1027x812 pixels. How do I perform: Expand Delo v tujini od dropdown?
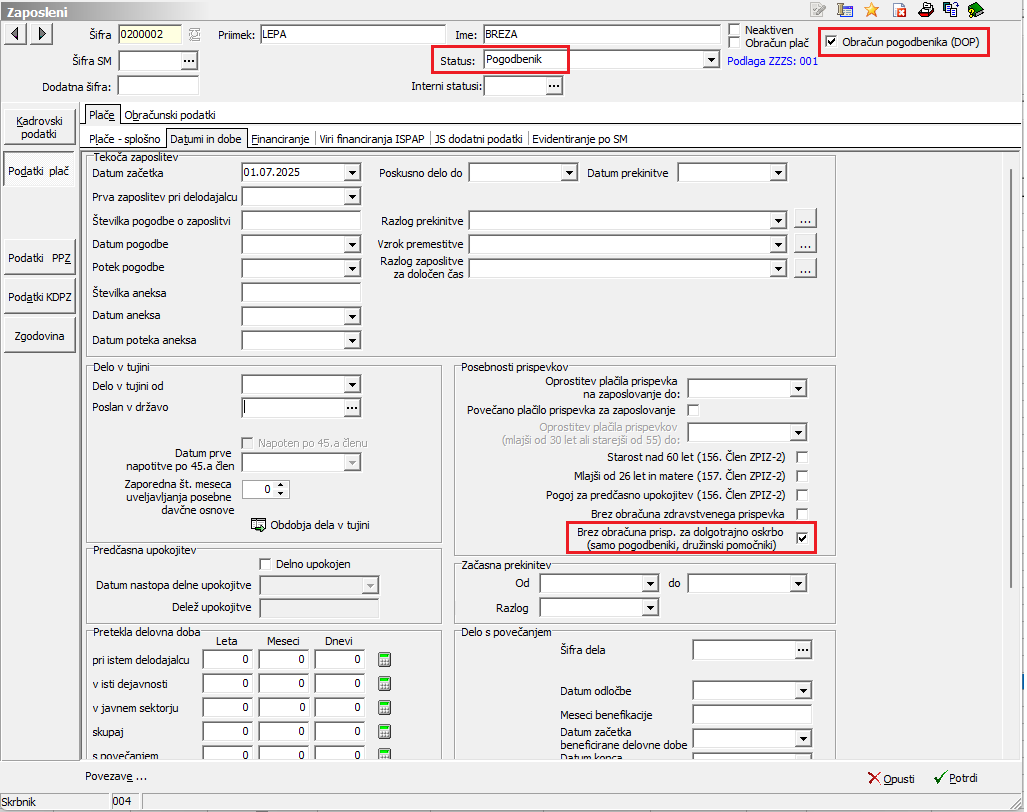click(352, 384)
